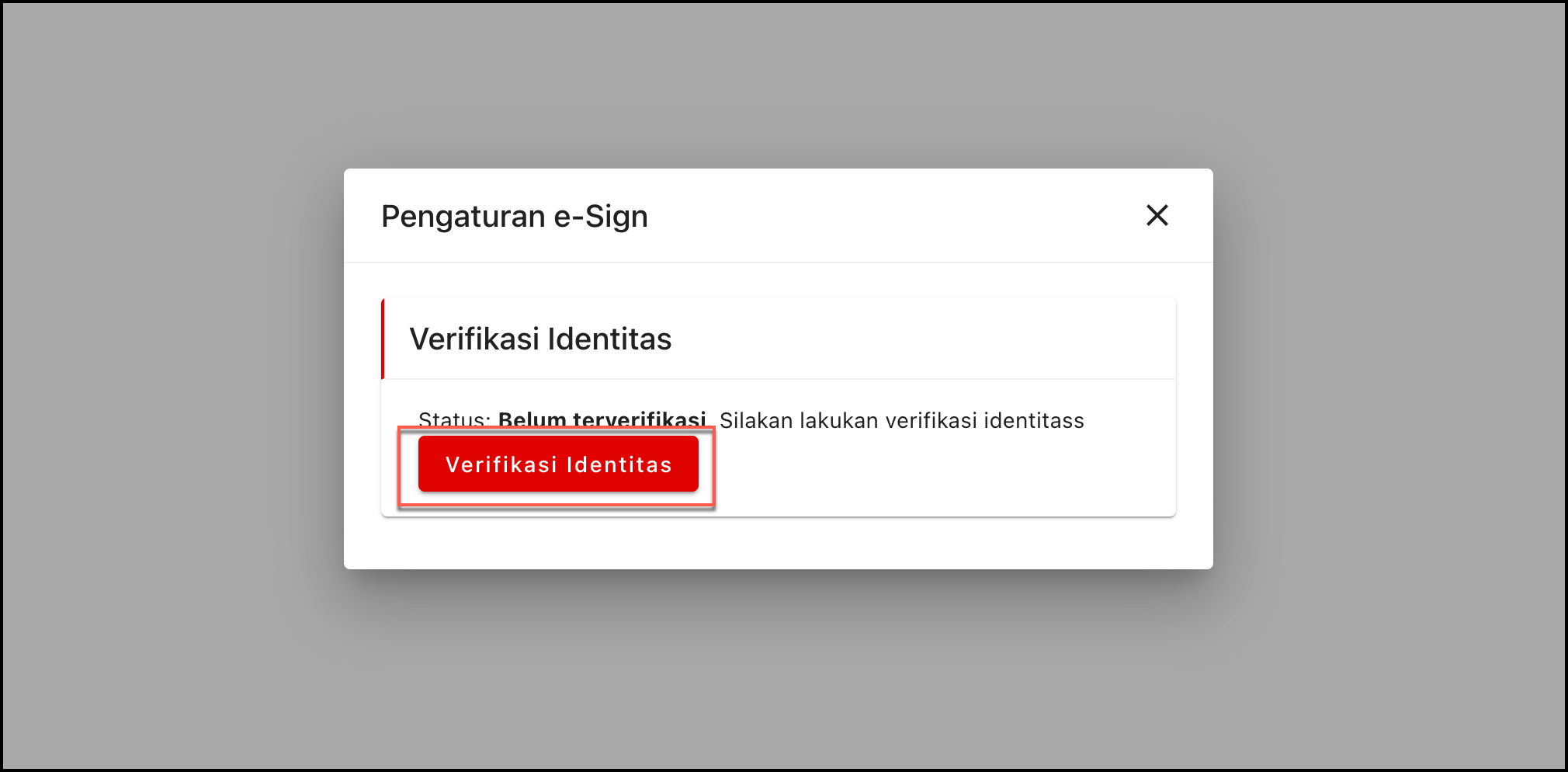Click the misspelled word identitass
The image size is (1568, 772).
[1034, 420]
